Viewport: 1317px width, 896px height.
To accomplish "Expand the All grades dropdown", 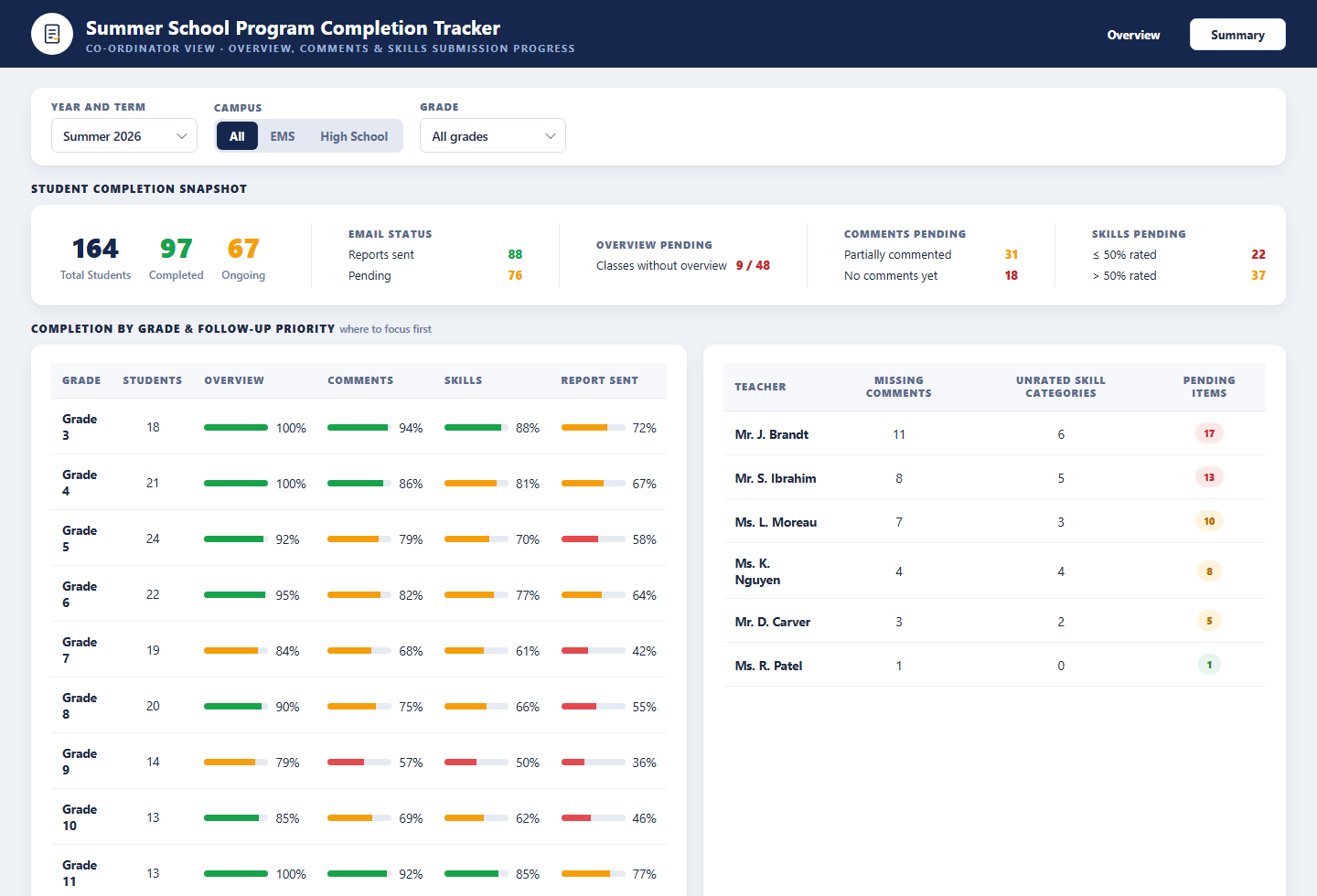I will [493, 136].
